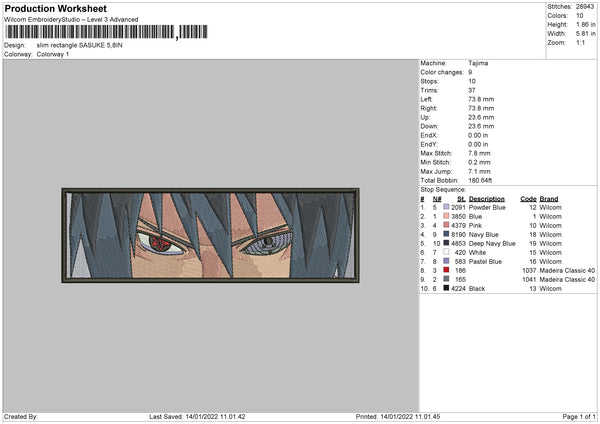
Task: Click the stitch count 8190
Action: click(458, 234)
